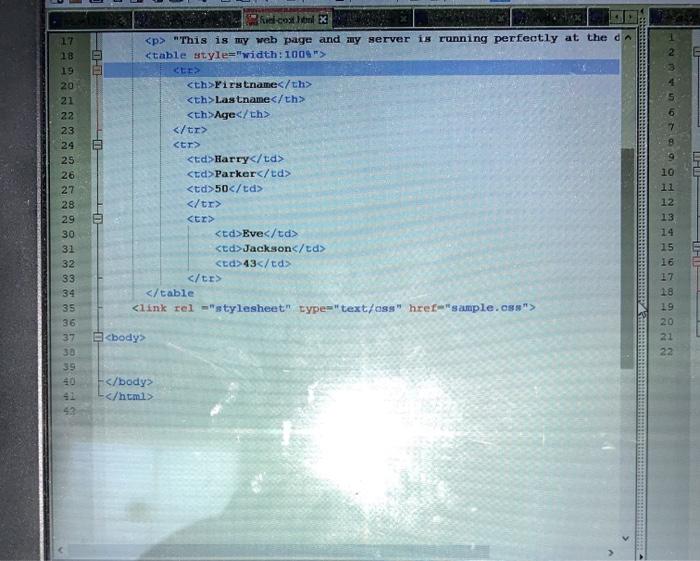Click the closing tr tag on line 28

point(204,204)
